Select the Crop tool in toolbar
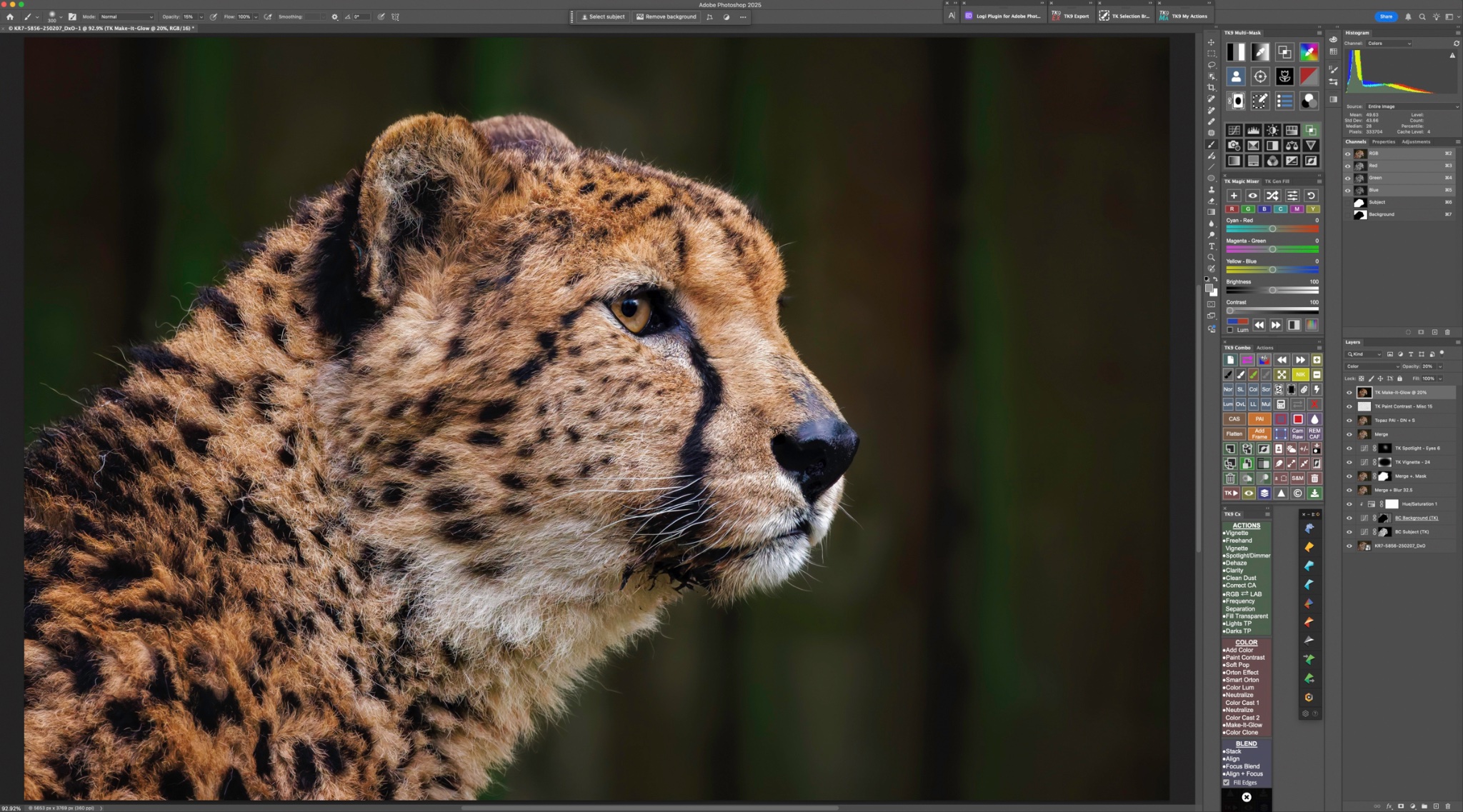This screenshot has height=812, width=1463. tap(1211, 88)
